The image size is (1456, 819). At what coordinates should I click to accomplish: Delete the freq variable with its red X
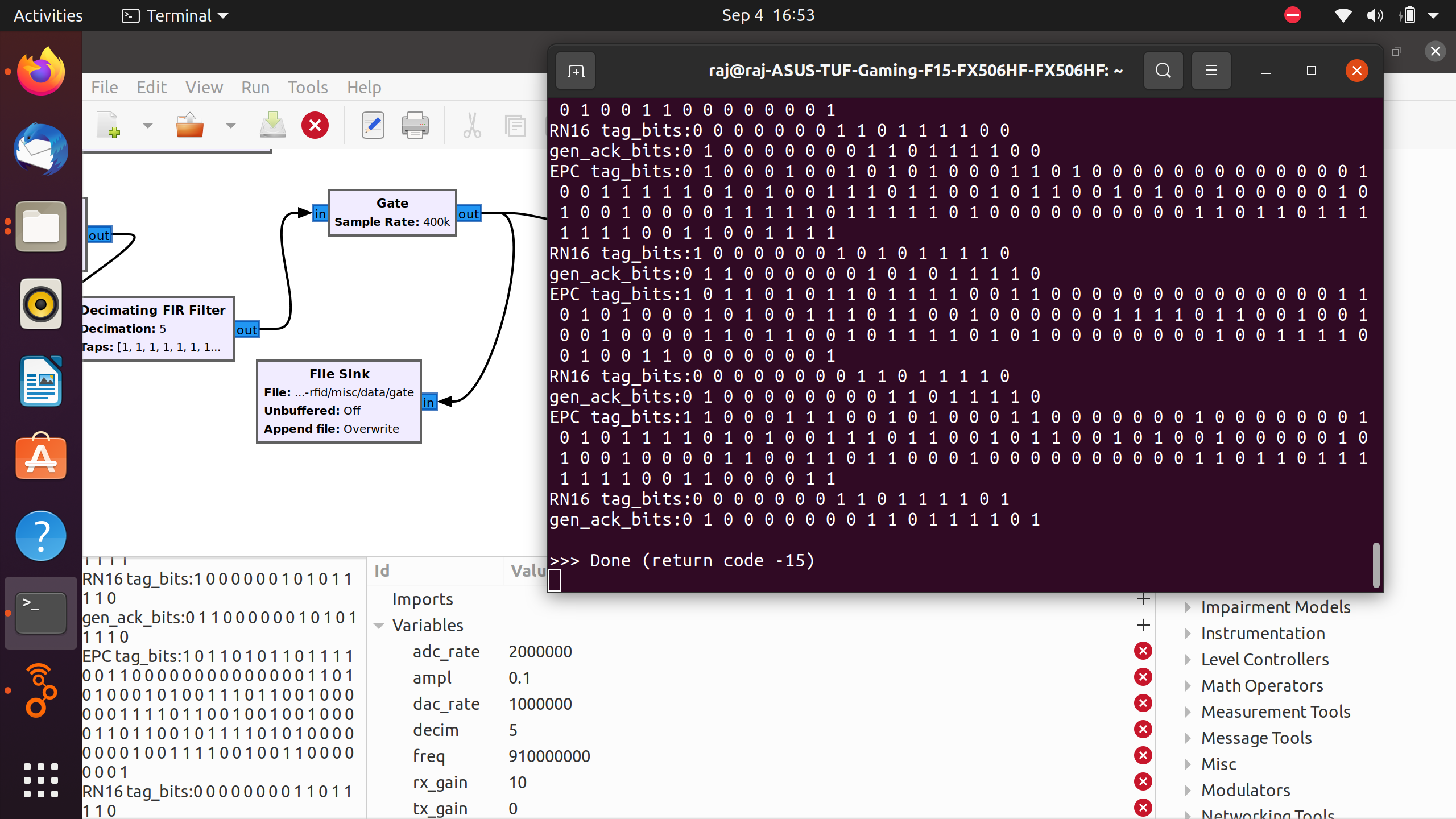[1143, 756]
